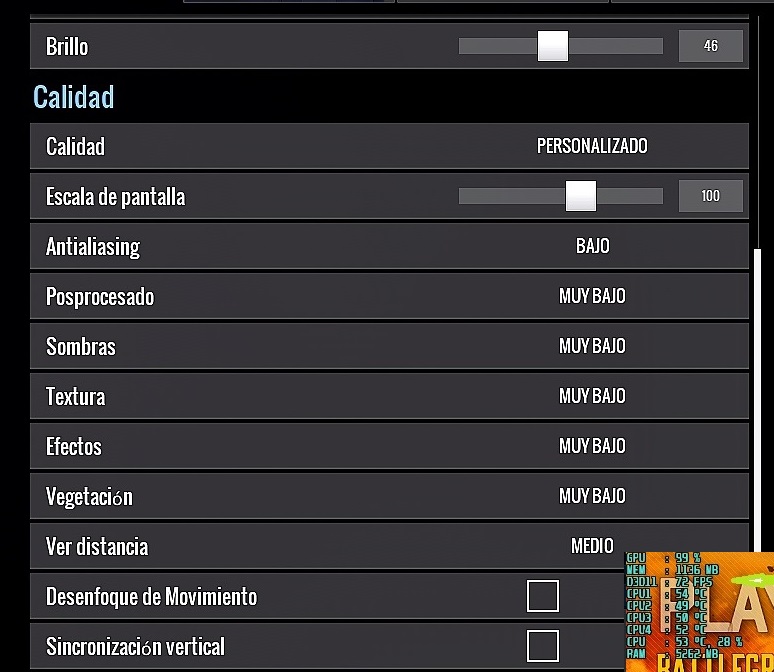774x672 pixels.
Task: Select the Escala de pantalla field showing 100
Action: coord(711,196)
